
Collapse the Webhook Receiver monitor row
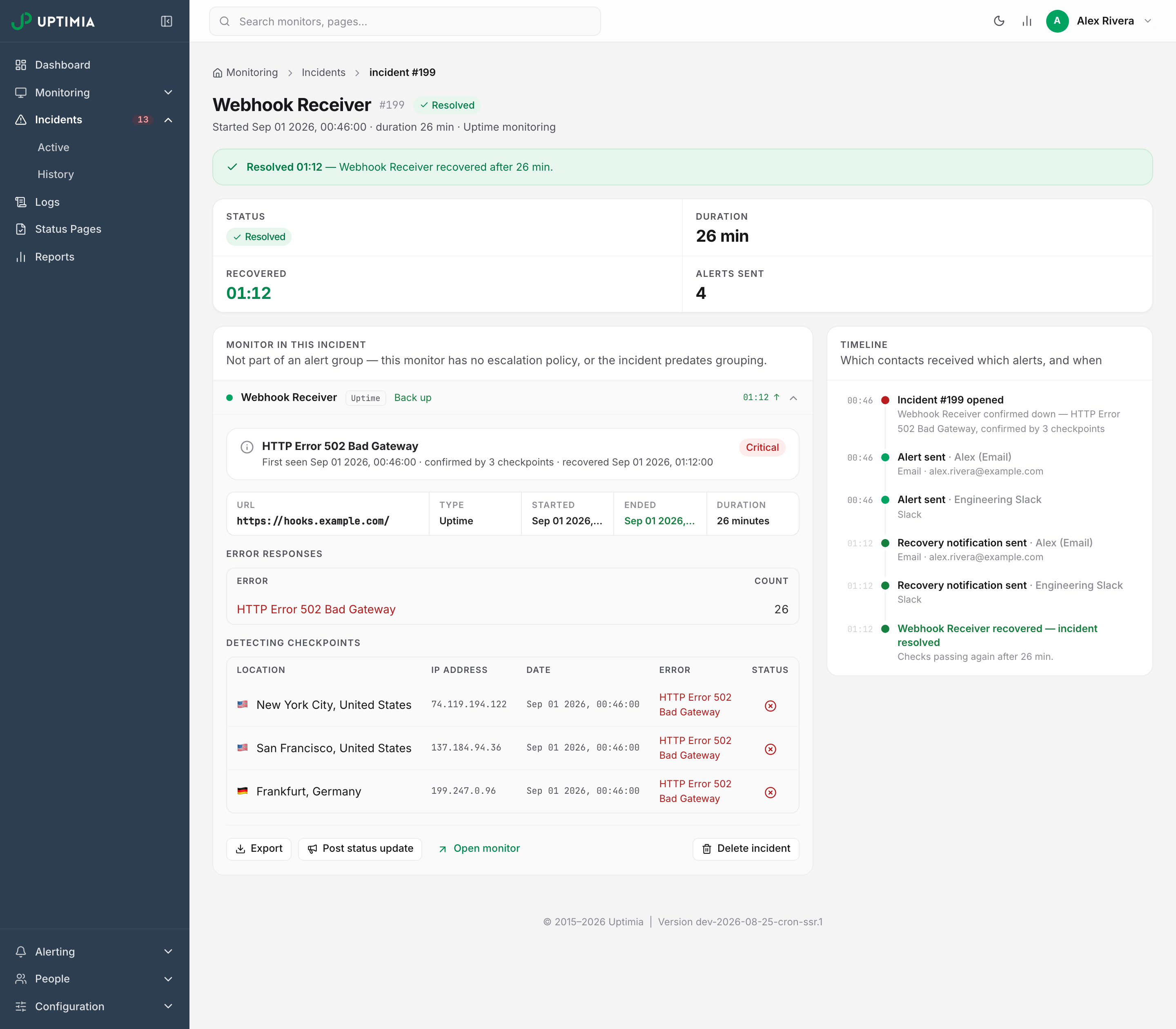coord(793,398)
